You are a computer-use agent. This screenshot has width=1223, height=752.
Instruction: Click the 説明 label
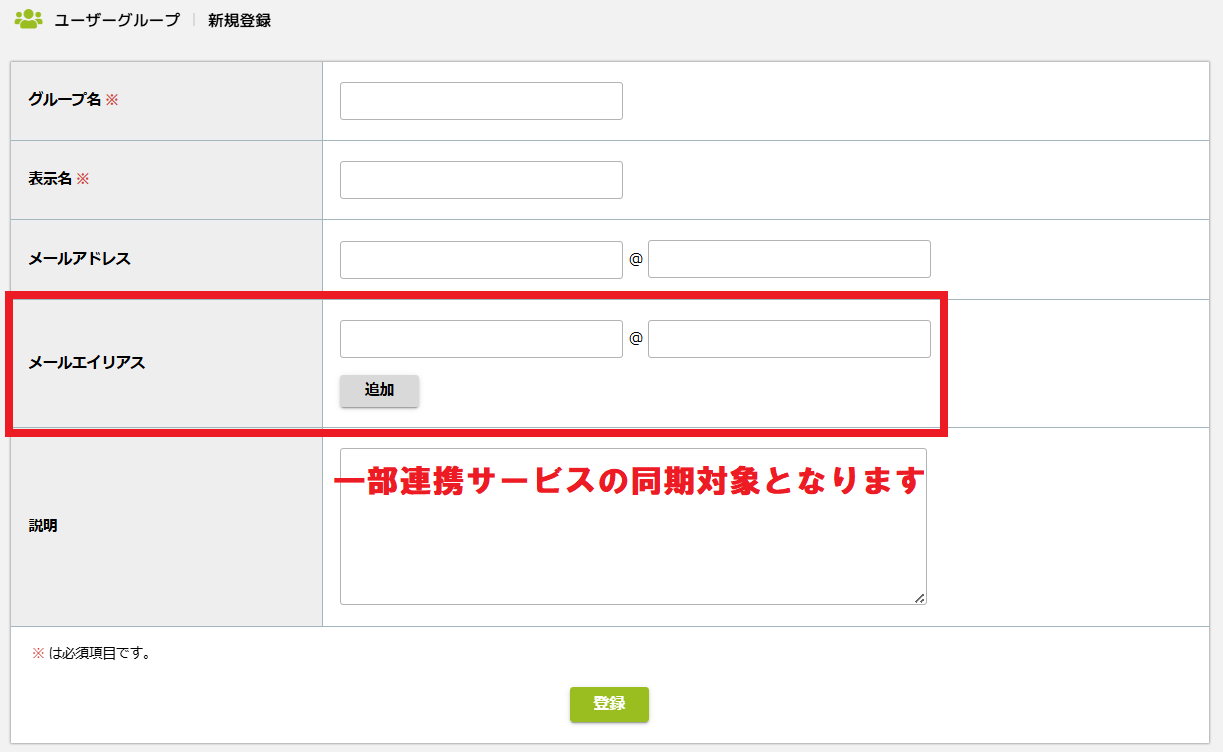tap(43, 525)
